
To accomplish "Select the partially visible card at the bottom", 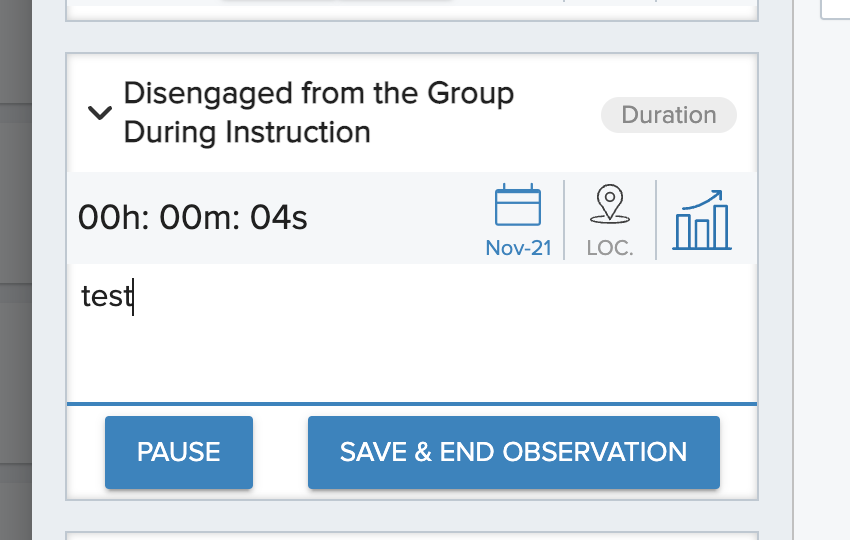I will (412, 536).
